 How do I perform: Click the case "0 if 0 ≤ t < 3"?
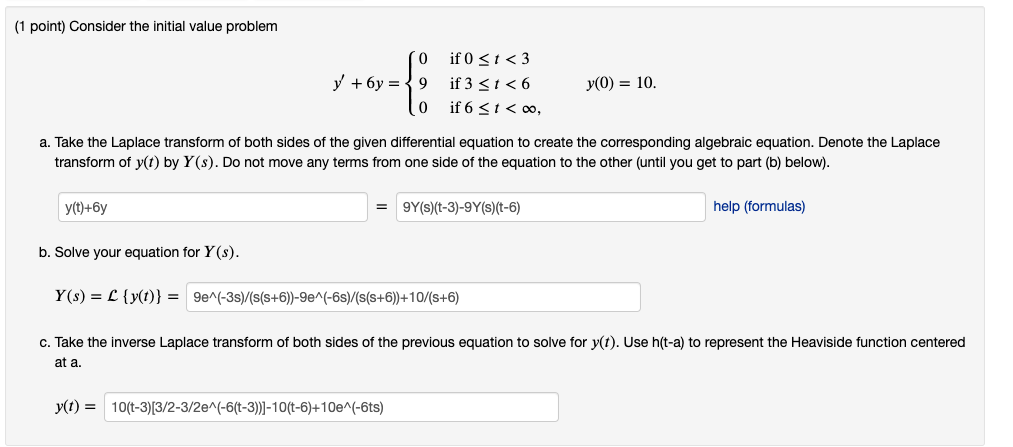tap(474, 59)
